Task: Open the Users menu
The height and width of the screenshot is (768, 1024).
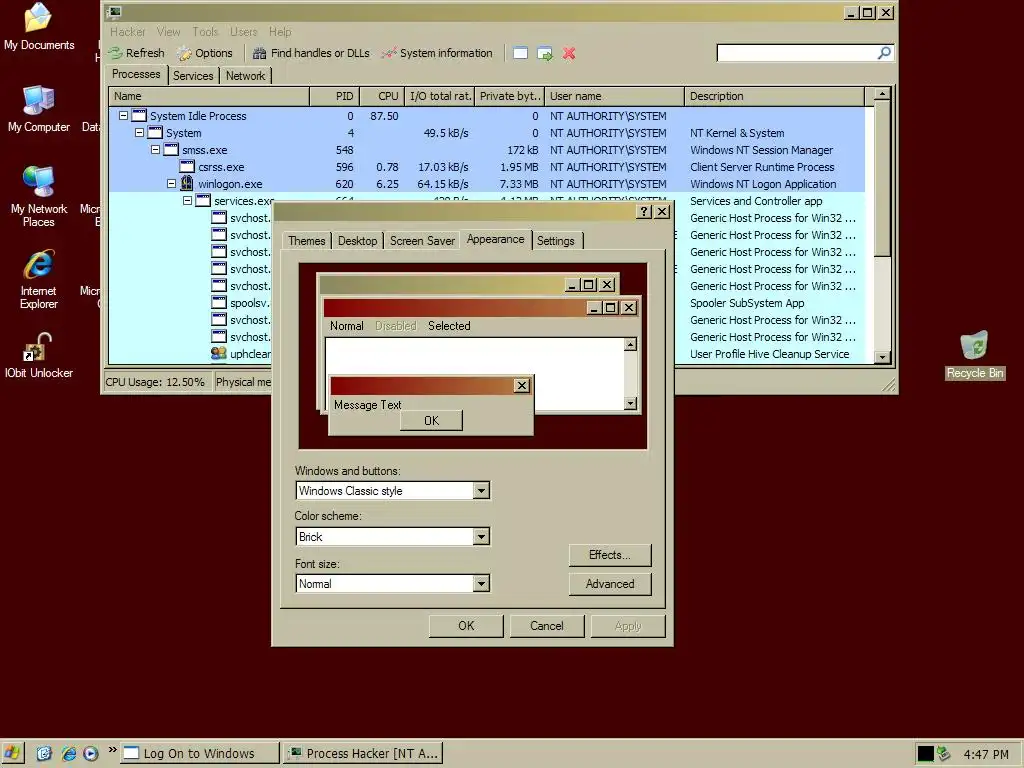Action: [x=243, y=31]
